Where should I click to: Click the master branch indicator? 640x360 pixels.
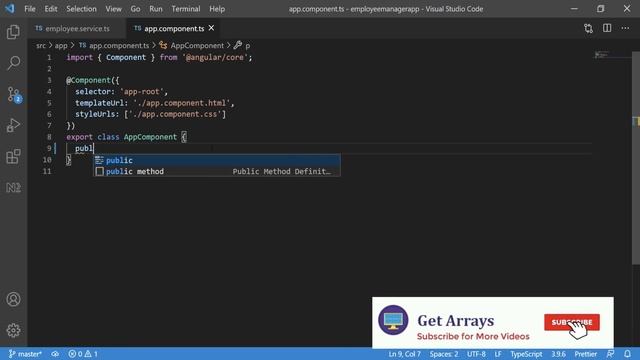point(25,354)
